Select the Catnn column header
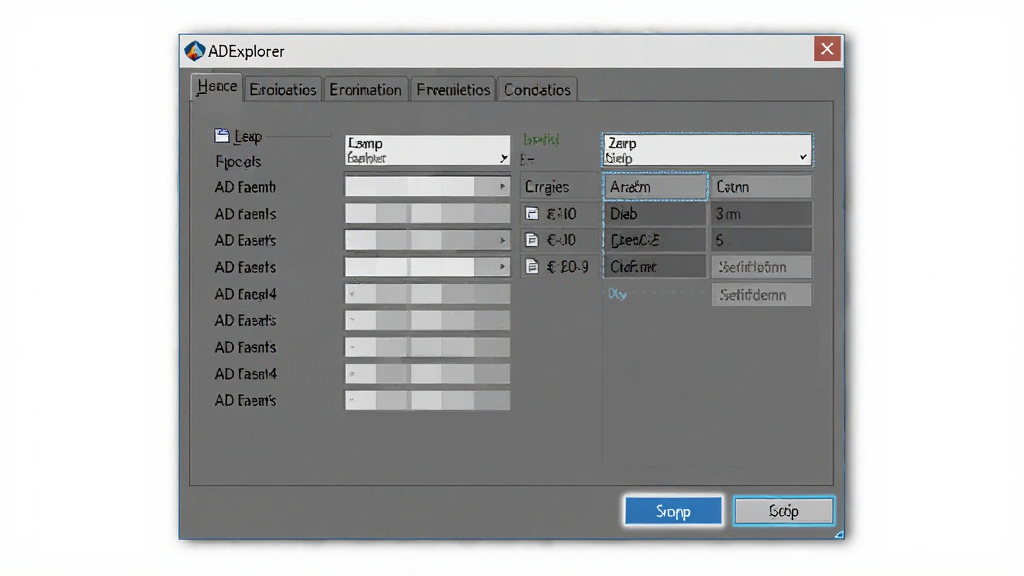Viewport: 1024px width, 576px height. pos(761,187)
